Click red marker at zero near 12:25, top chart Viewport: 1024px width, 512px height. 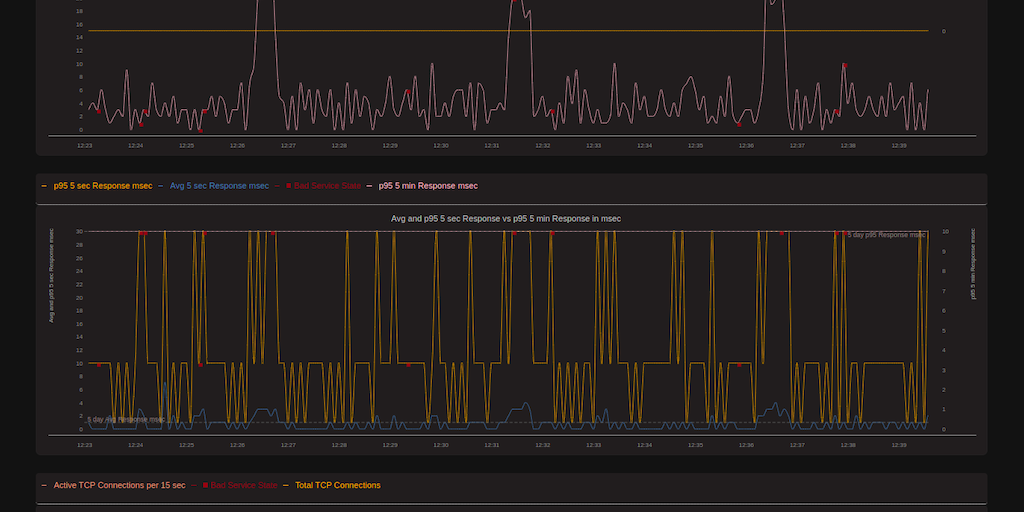point(199,129)
